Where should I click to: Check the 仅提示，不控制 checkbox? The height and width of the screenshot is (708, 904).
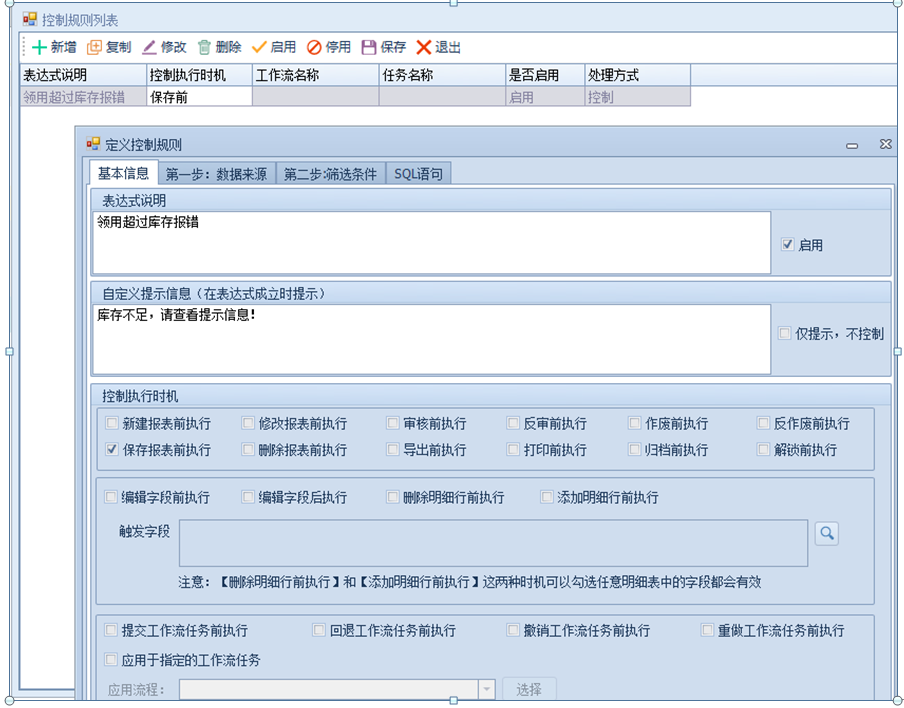785,334
